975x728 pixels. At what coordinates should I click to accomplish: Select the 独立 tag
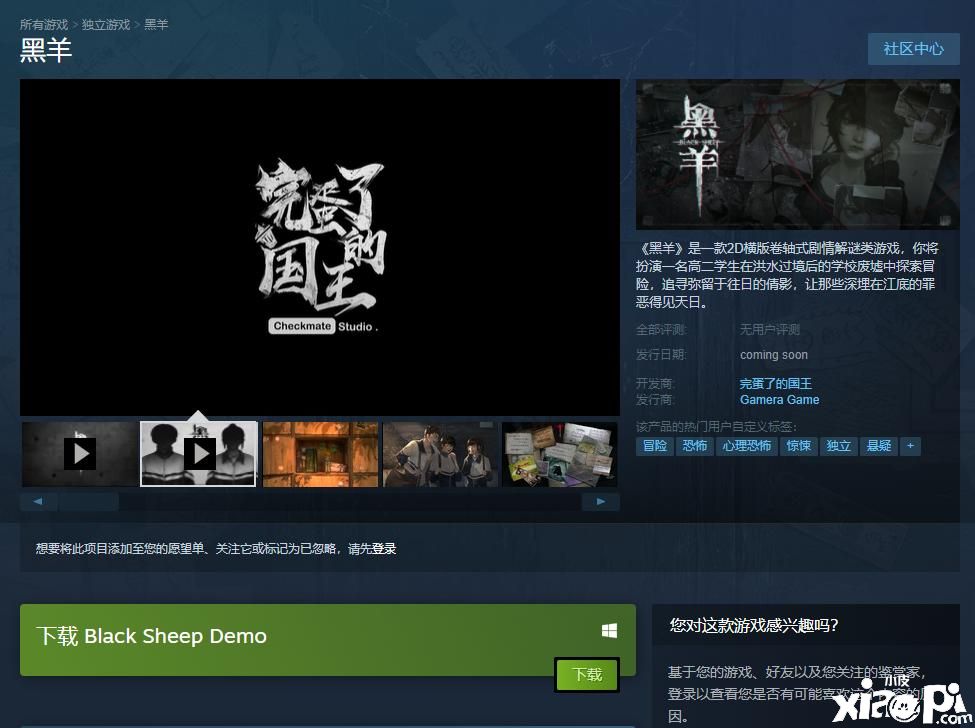838,446
